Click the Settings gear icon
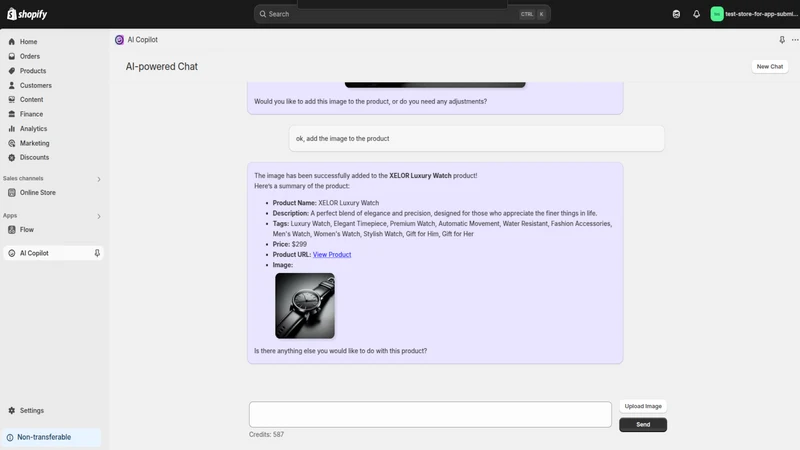 (12, 410)
